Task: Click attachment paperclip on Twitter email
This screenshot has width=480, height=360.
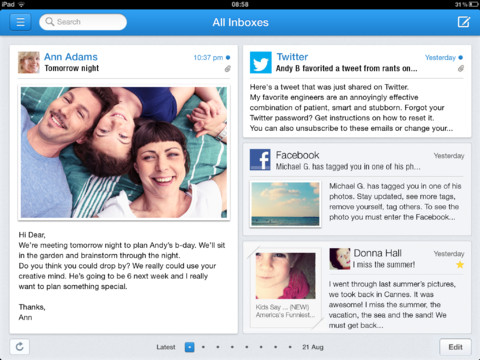Action: click(461, 69)
